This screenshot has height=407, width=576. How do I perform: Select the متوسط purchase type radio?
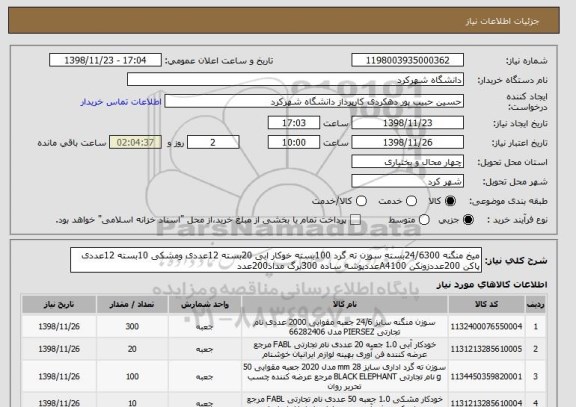coord(424,220)
